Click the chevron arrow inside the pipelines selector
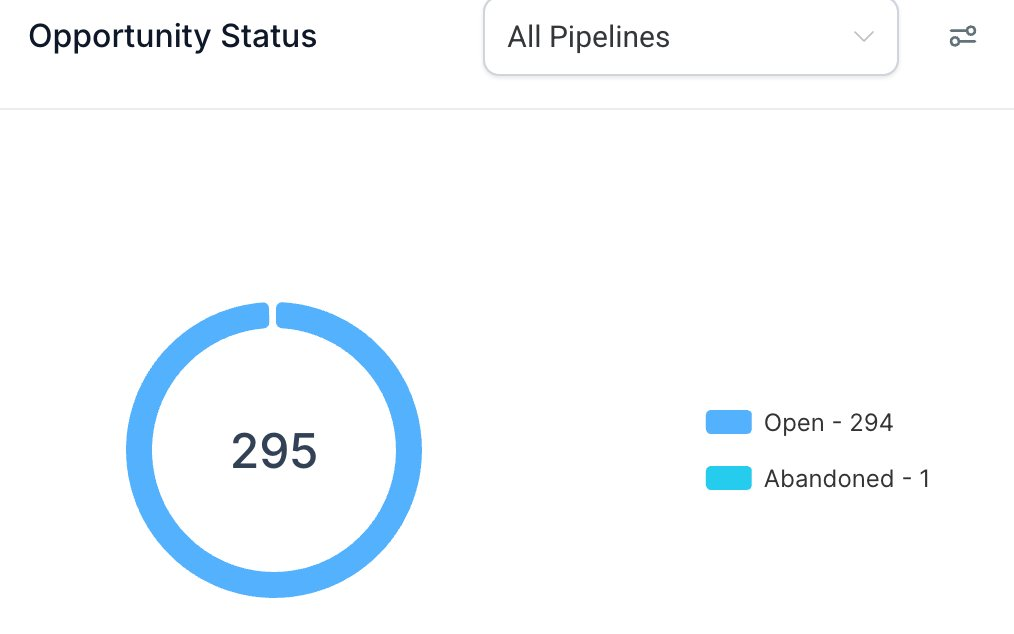Viewport: 1014px width, 634px height. click(x=863, y=37)
